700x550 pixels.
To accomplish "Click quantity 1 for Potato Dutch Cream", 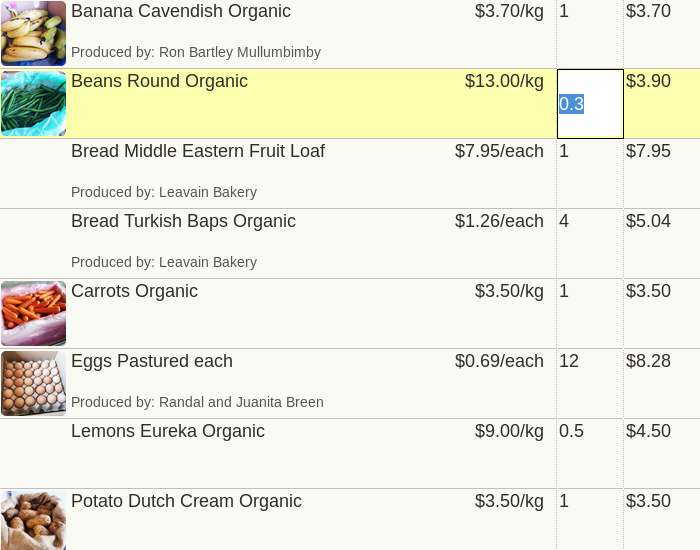I will 590,520.
